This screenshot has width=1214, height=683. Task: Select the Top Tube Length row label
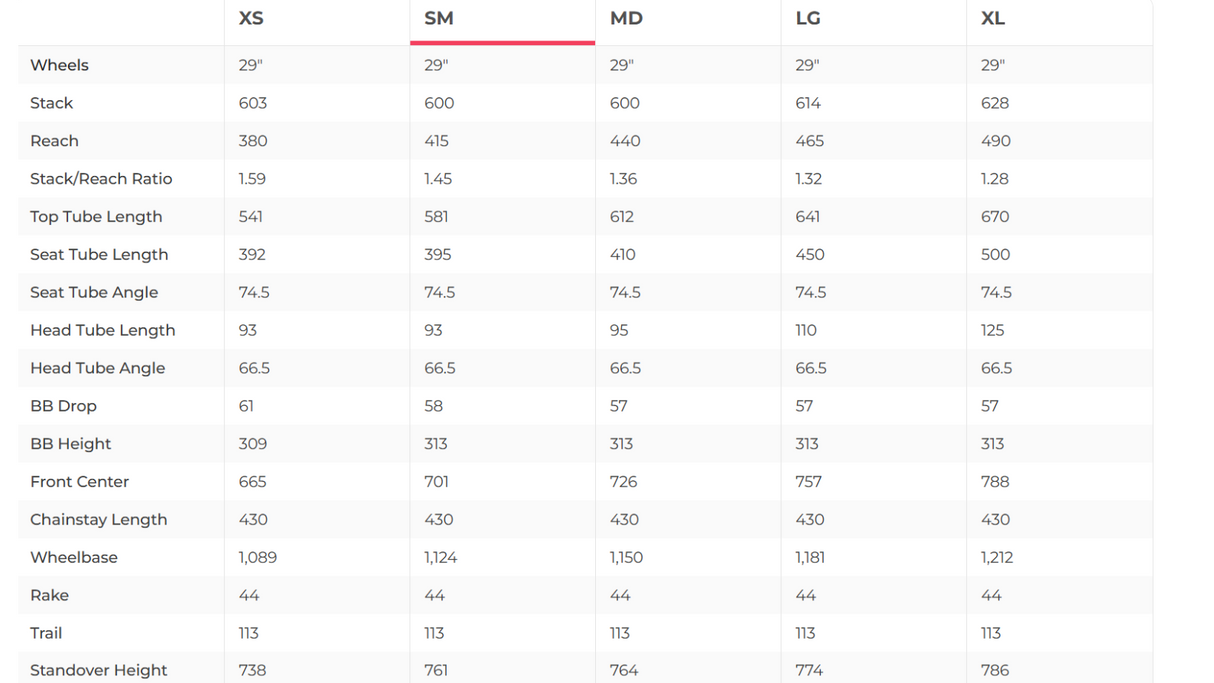(x=96, y=217)
